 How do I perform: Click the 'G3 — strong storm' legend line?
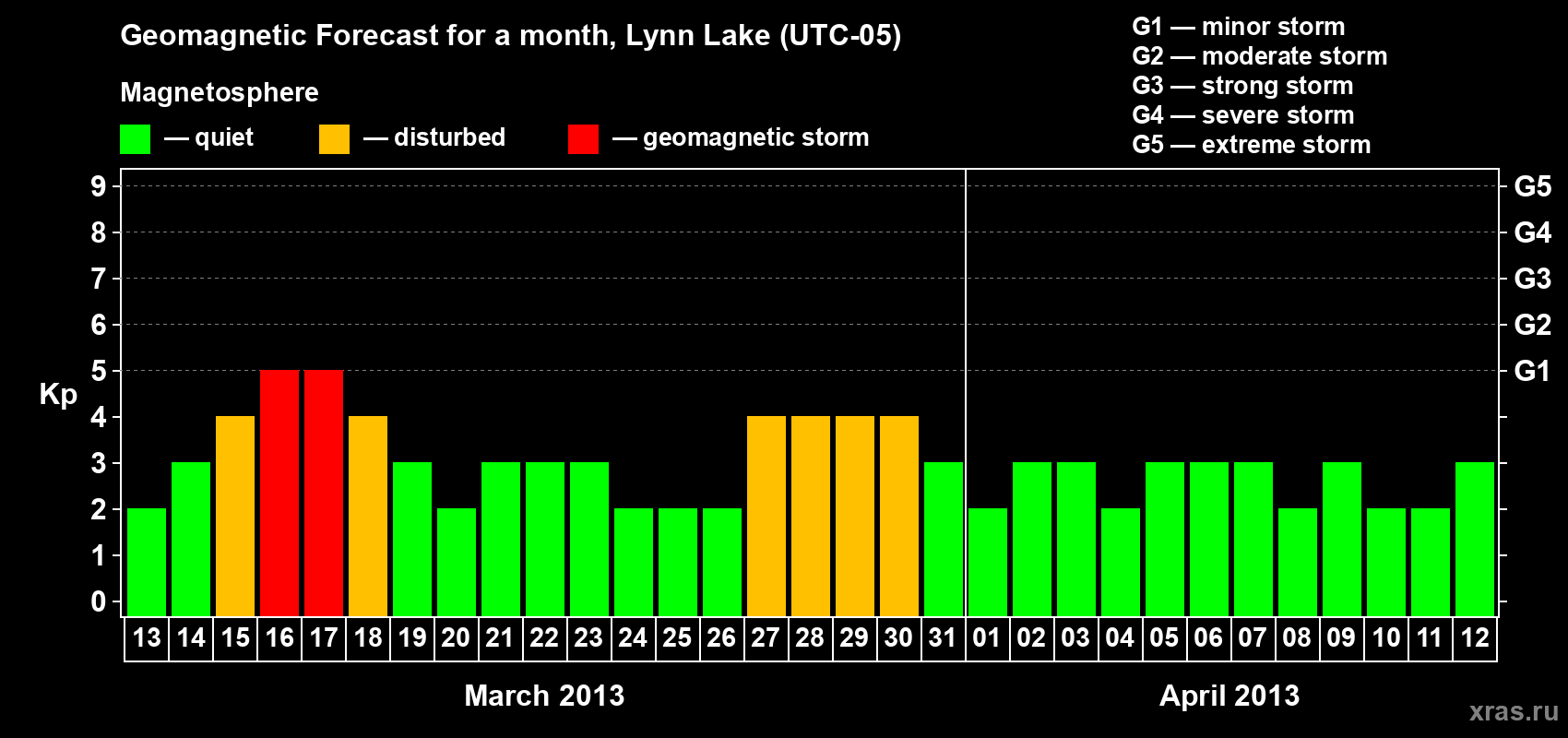[1242, 86]
